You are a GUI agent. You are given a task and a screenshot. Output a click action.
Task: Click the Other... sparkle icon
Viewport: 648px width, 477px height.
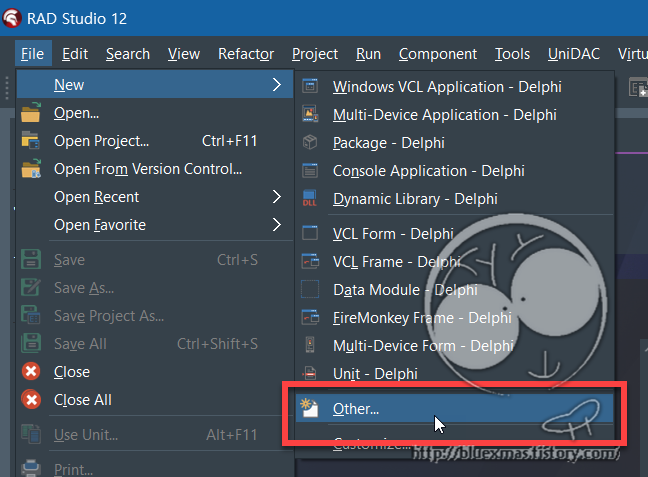(x=309, y=408)
